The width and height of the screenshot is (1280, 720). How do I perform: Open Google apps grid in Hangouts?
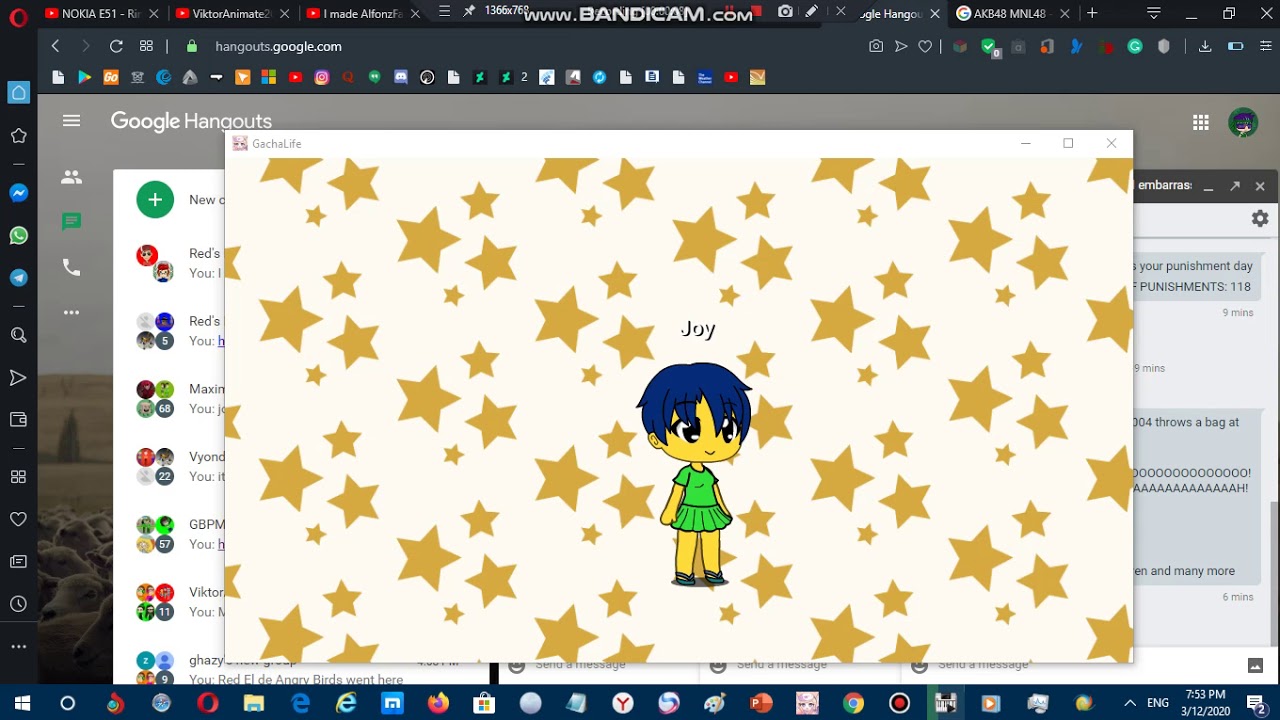pos(1201,122)
